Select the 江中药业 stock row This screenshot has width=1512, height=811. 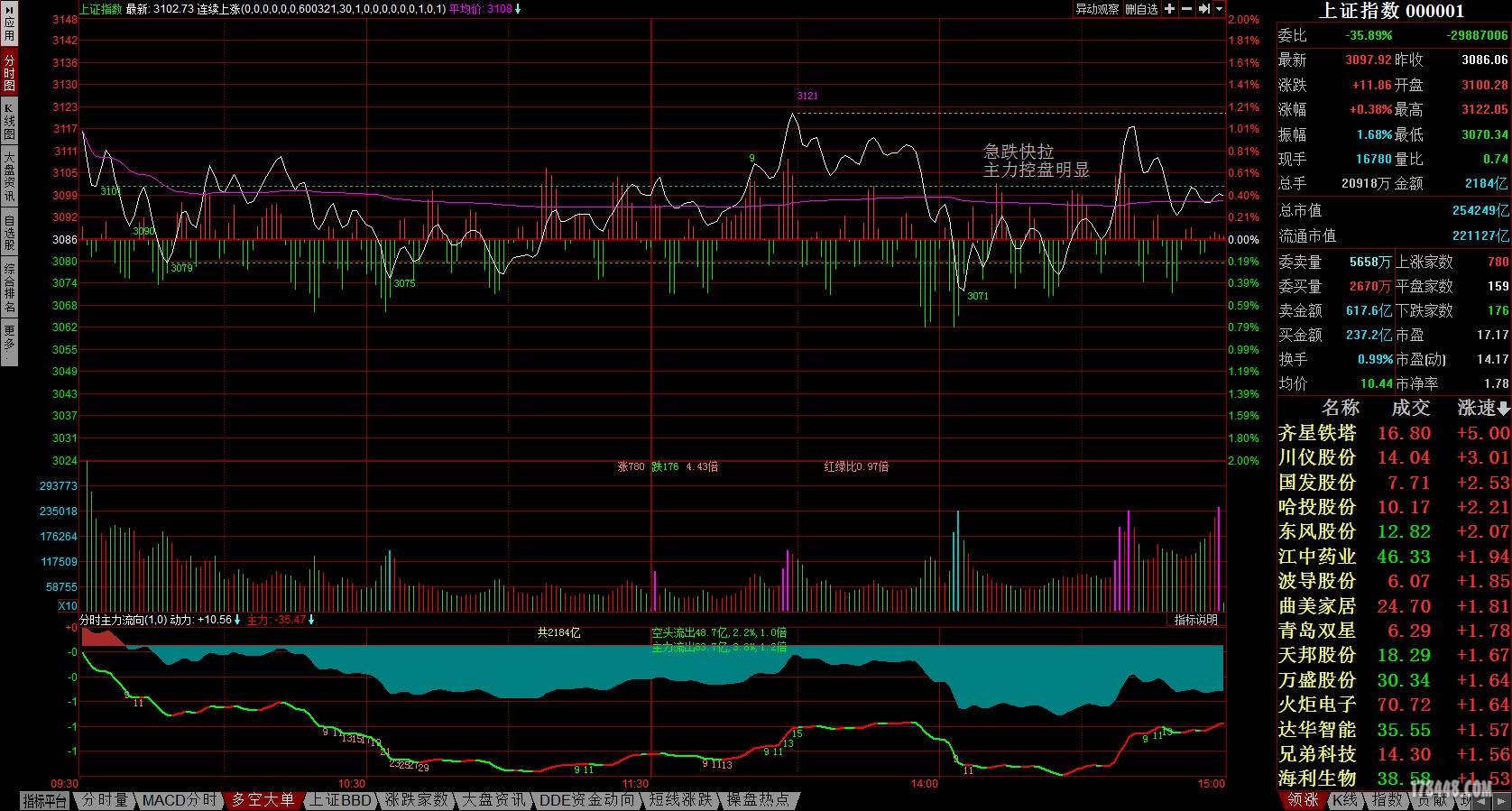[x=1394, y=557]
